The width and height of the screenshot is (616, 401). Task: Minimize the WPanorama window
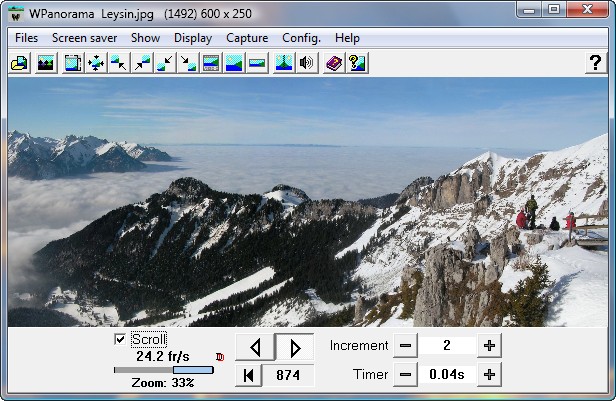[529, 9]
